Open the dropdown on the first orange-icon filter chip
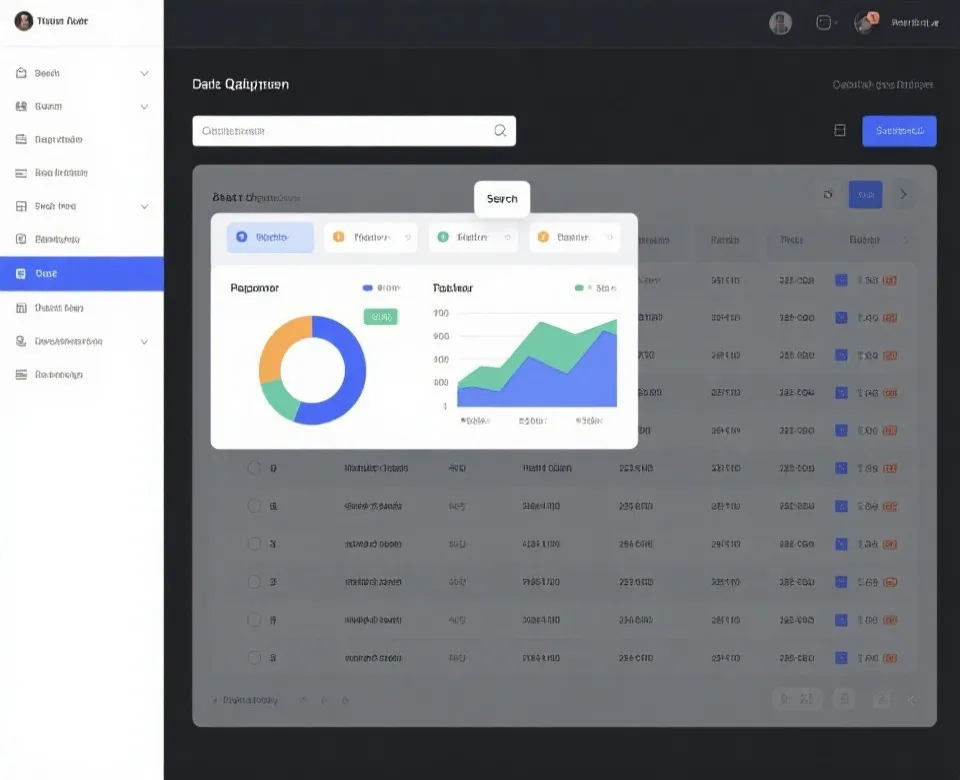This screenshot has height=780, width=960. (407, 238)
